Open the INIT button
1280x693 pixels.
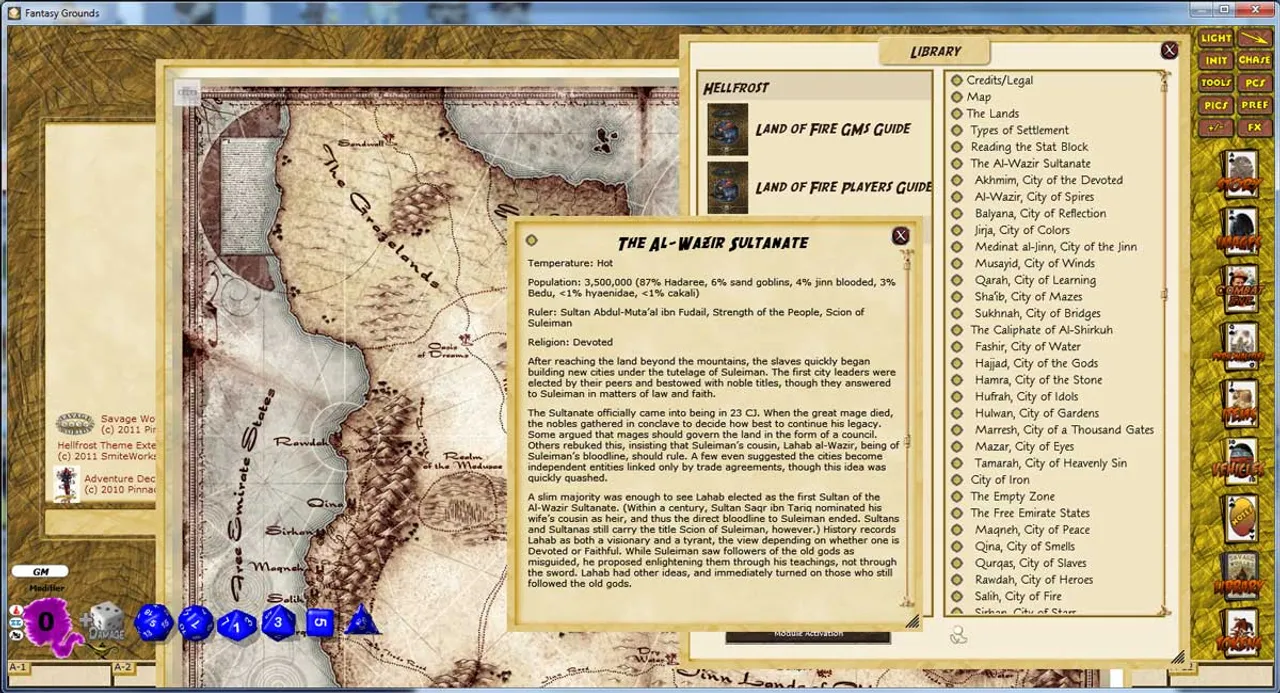click(x=1216, y=61)
